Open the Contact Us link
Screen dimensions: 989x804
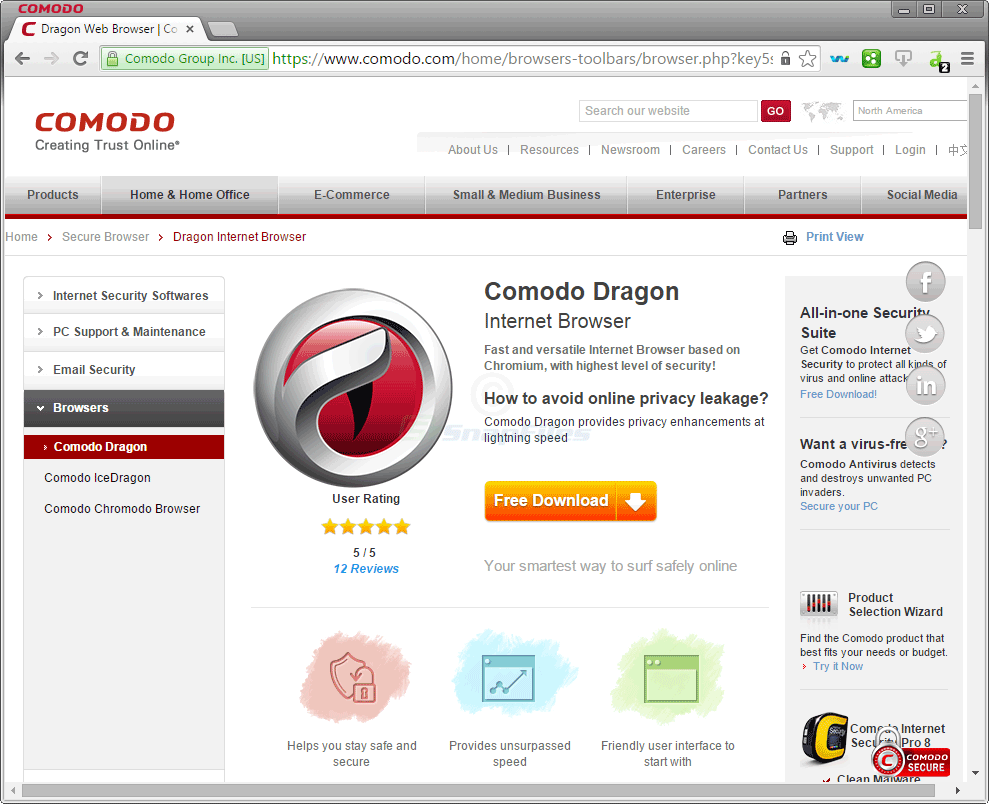(778, 150)
